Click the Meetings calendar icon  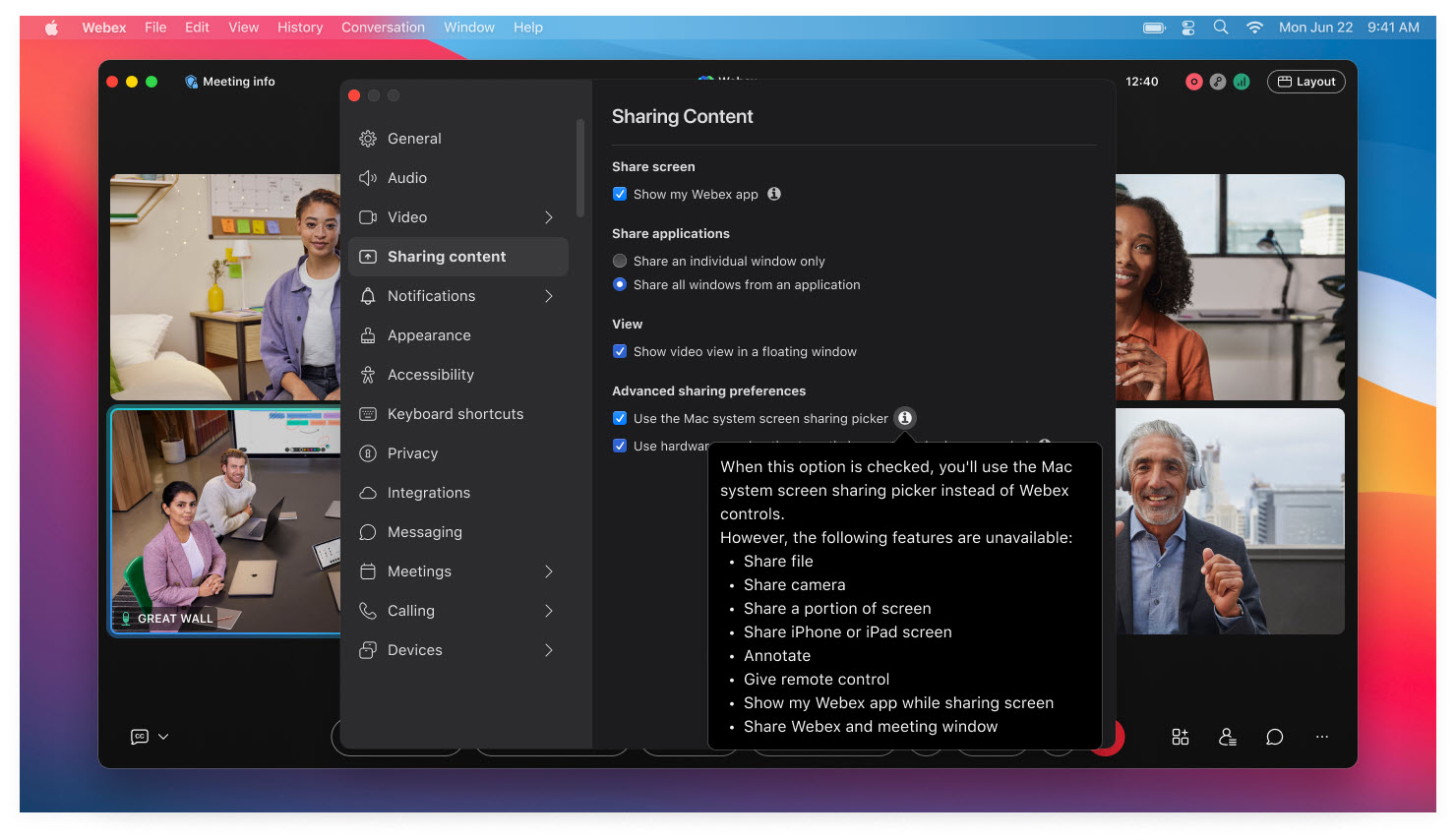368,571
